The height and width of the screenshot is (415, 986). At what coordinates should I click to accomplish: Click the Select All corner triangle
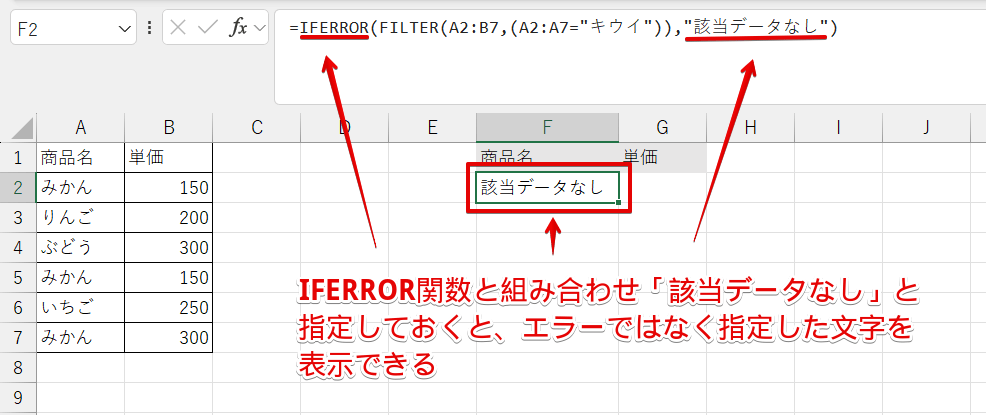[23, 128]
